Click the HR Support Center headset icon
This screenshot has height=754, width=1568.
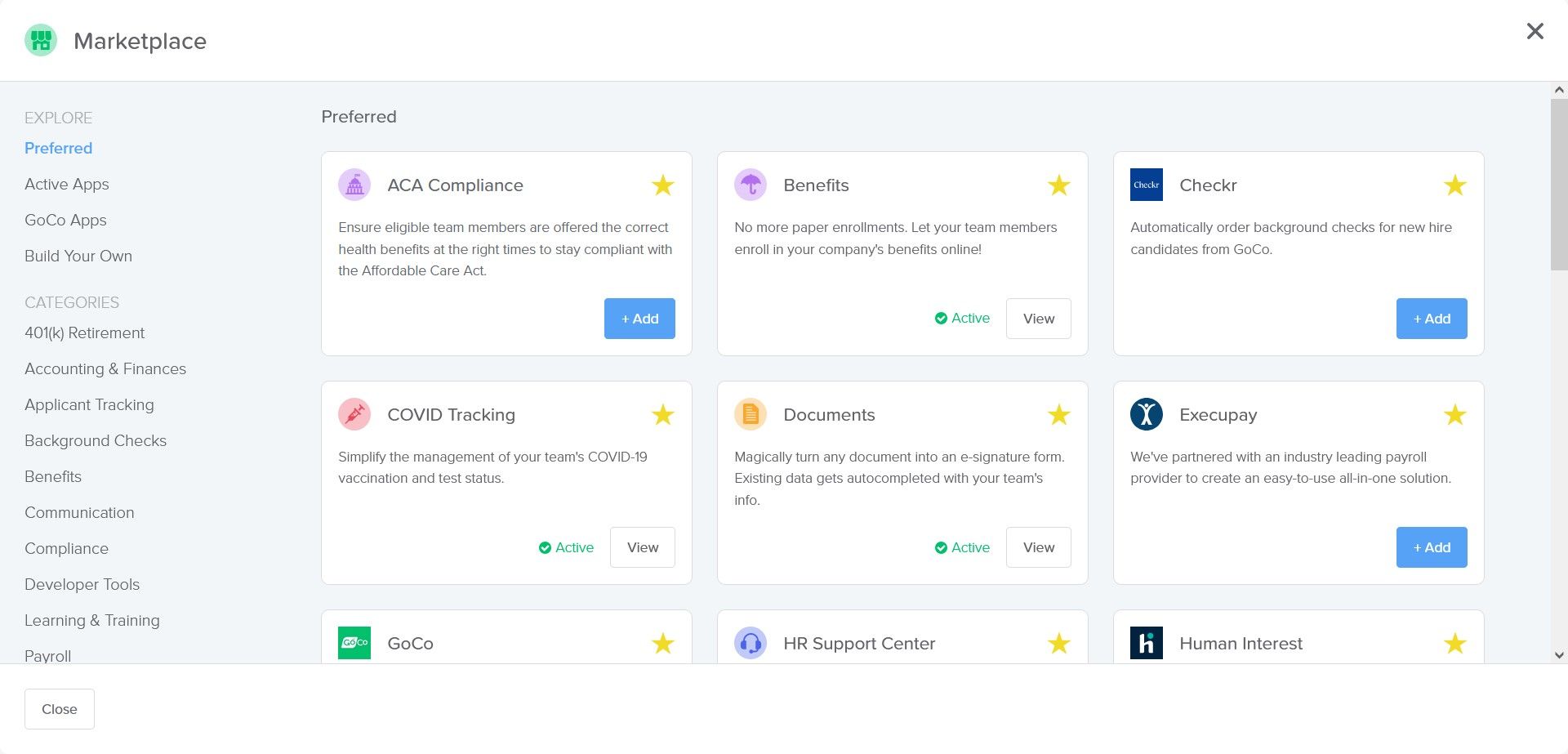tap(751, 643)
